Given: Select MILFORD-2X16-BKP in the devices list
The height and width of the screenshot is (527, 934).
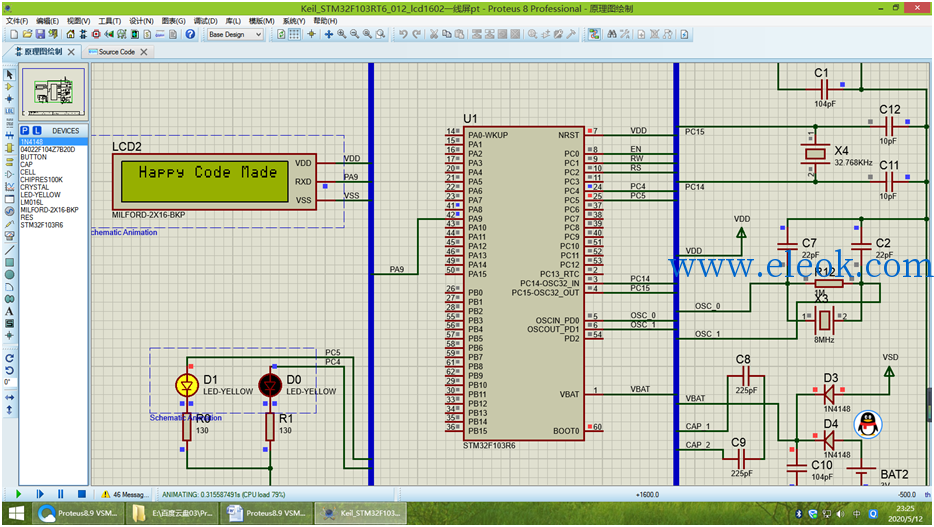Looking at the screenshot, I should pos(49,210).
